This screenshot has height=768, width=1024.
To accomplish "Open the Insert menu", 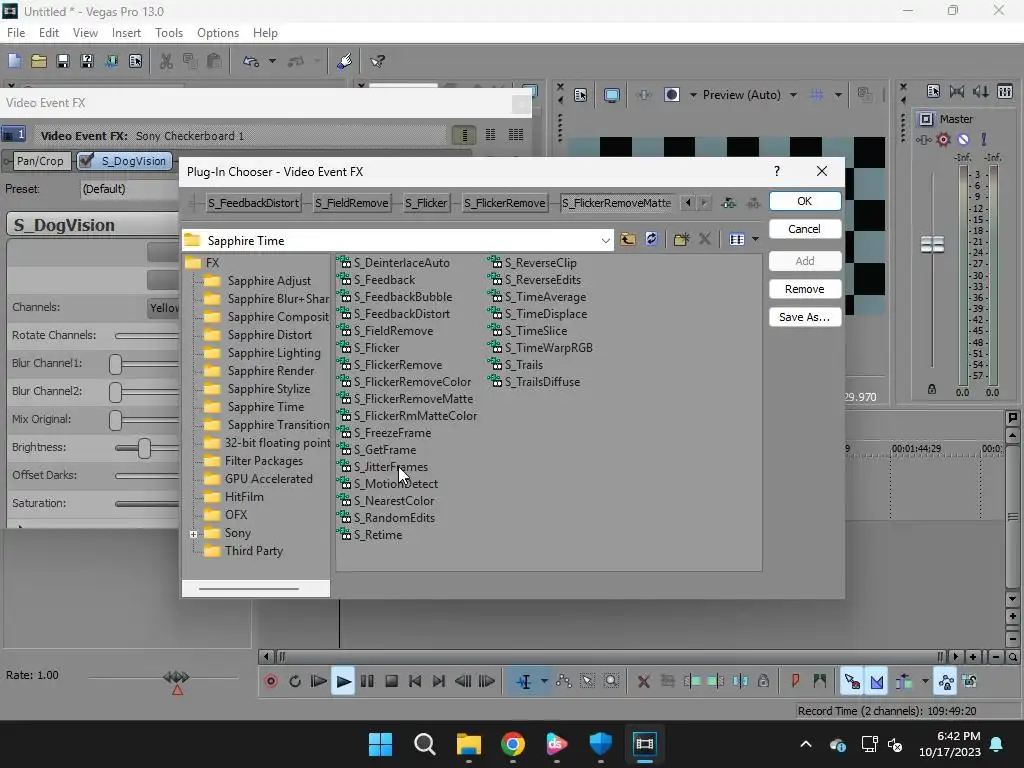I will point(126,33).
